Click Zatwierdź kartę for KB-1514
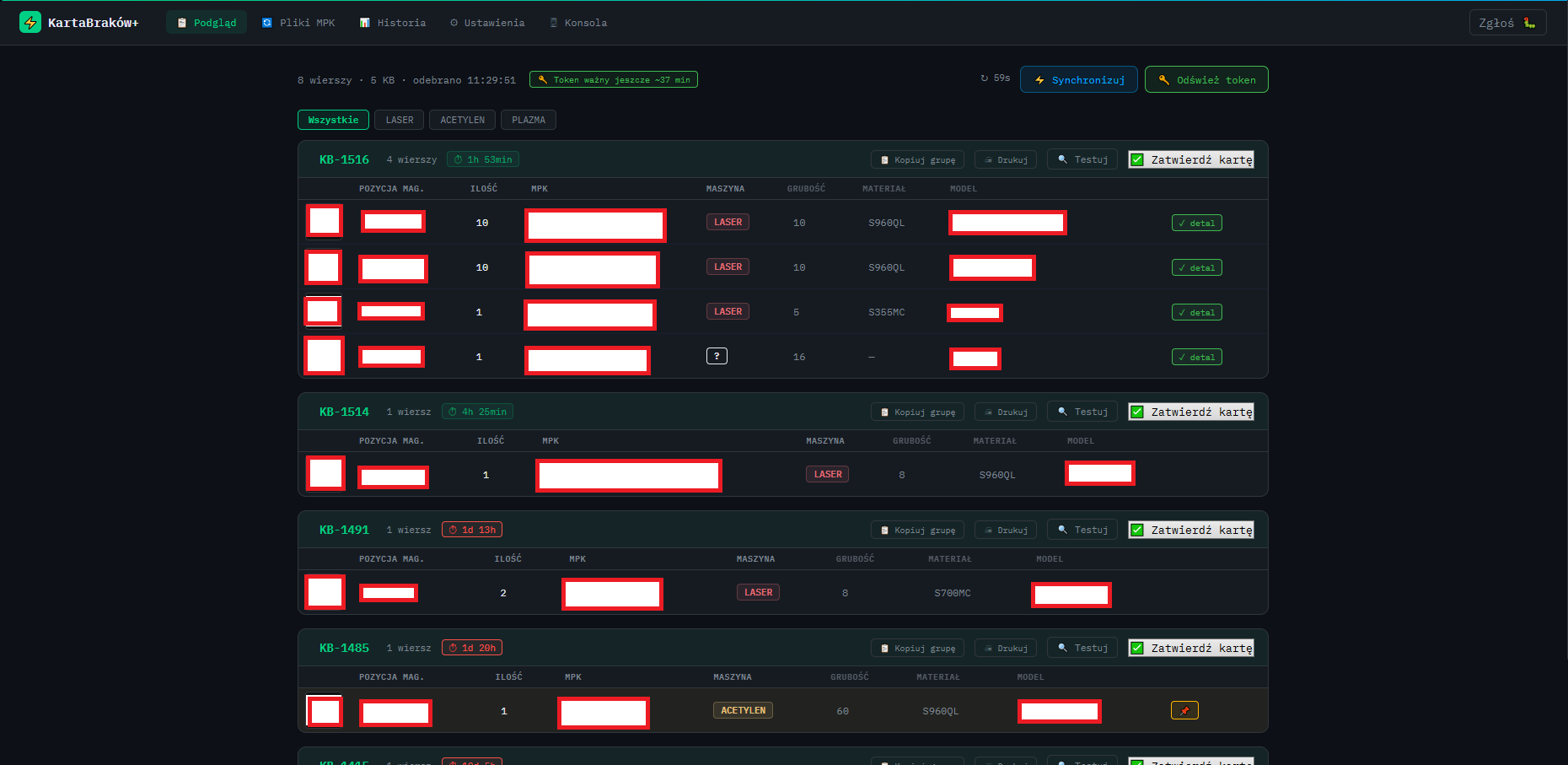Screen dimensions: 1568x765 pyautogui.click(x=1191, y=412)
